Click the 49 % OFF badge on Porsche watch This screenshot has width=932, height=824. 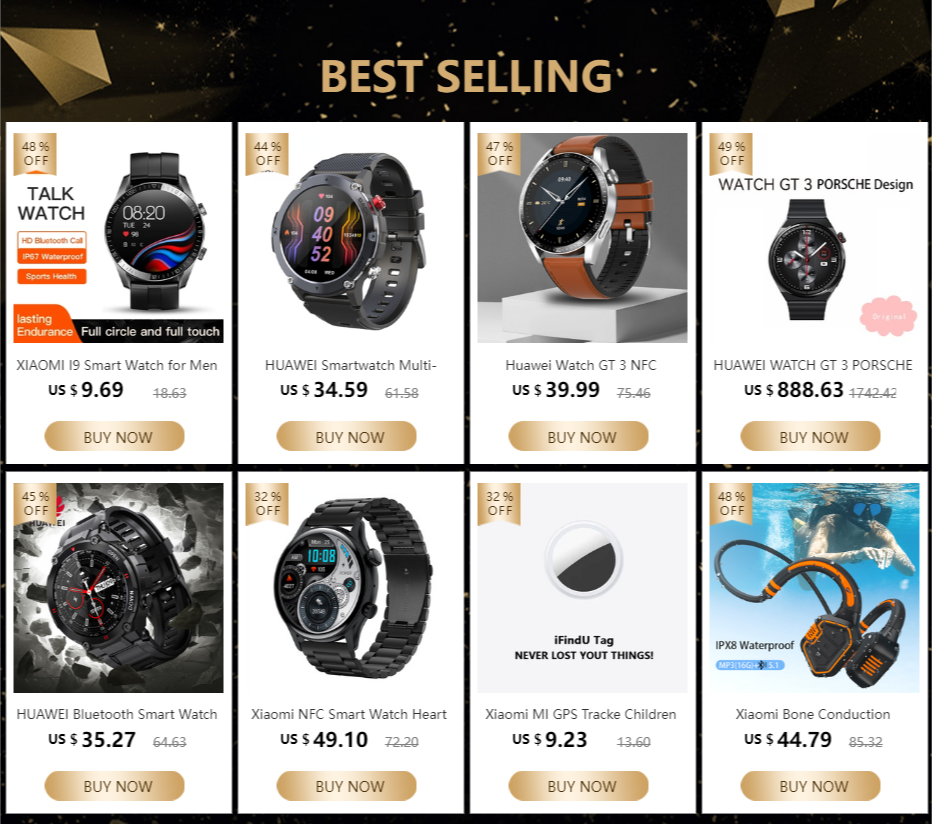731,153
